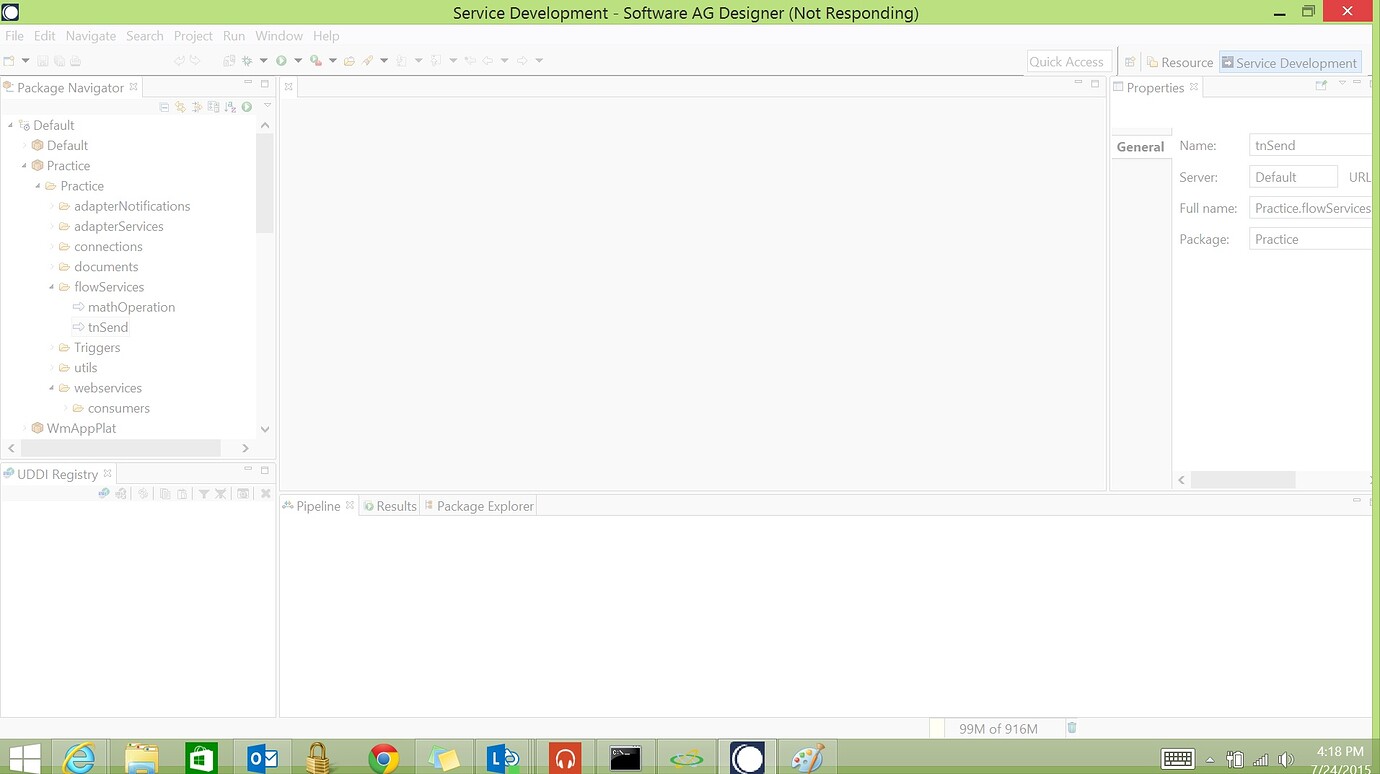Image resolution: width=1380 pixels, height=774 pixels.
Task: Minimize the editor area
Action: coord(1080,83)
